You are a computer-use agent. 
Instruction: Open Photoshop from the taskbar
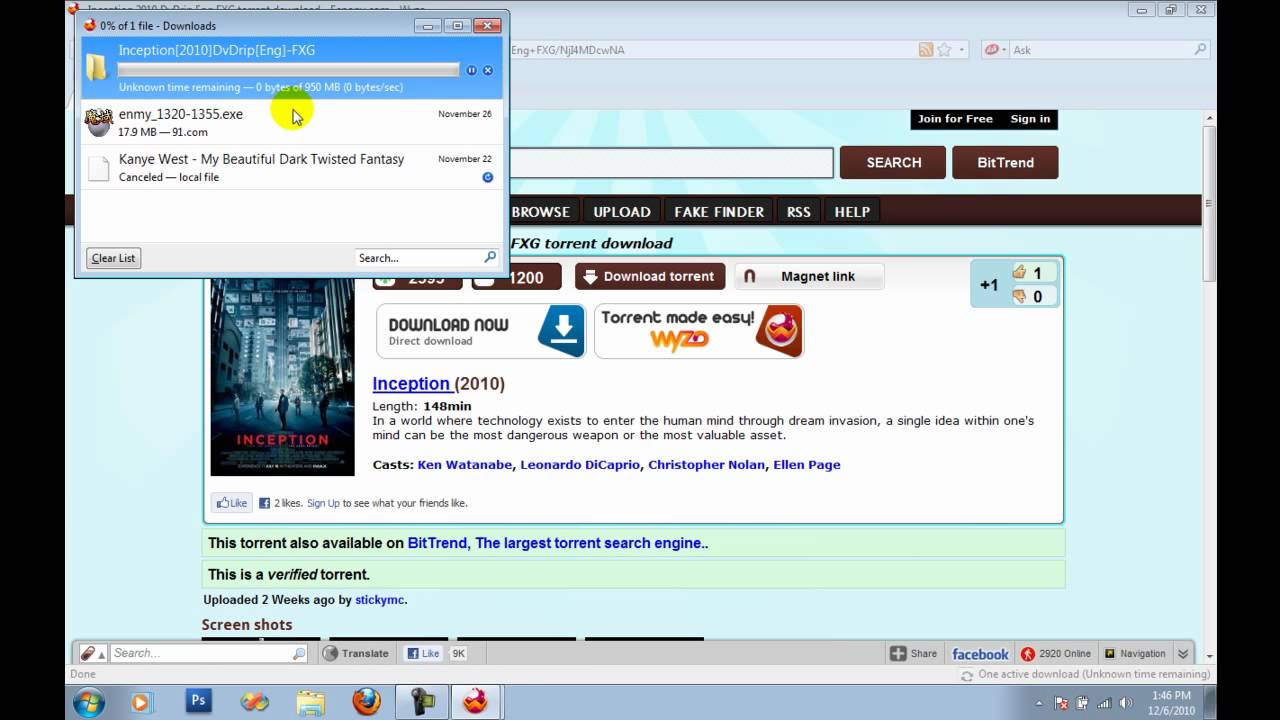click(x=199, y=701)
